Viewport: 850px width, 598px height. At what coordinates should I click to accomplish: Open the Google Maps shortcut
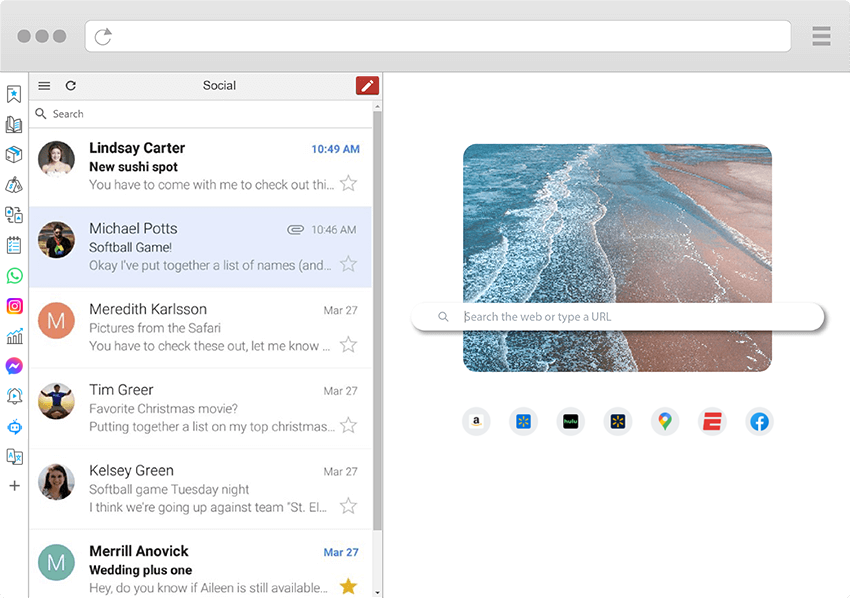[665, 421]
